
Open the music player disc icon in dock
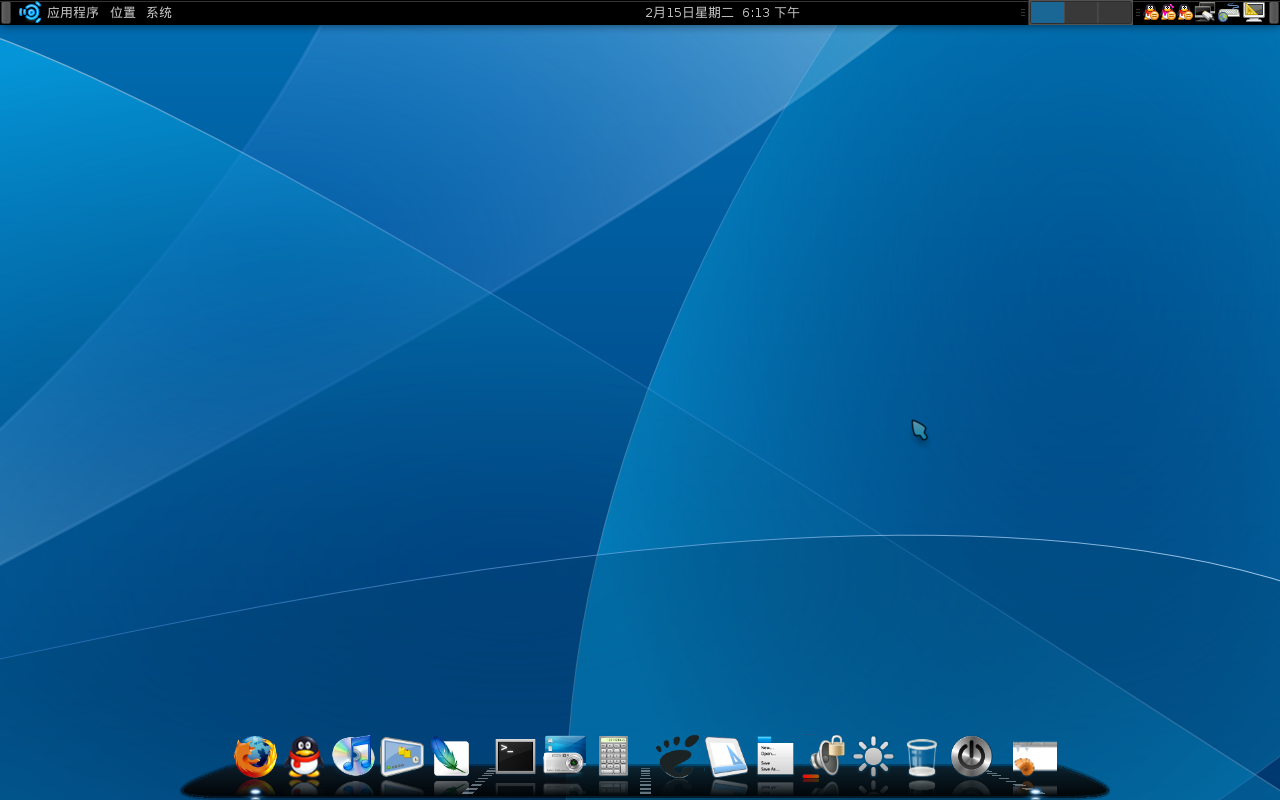tap(353, 756)
